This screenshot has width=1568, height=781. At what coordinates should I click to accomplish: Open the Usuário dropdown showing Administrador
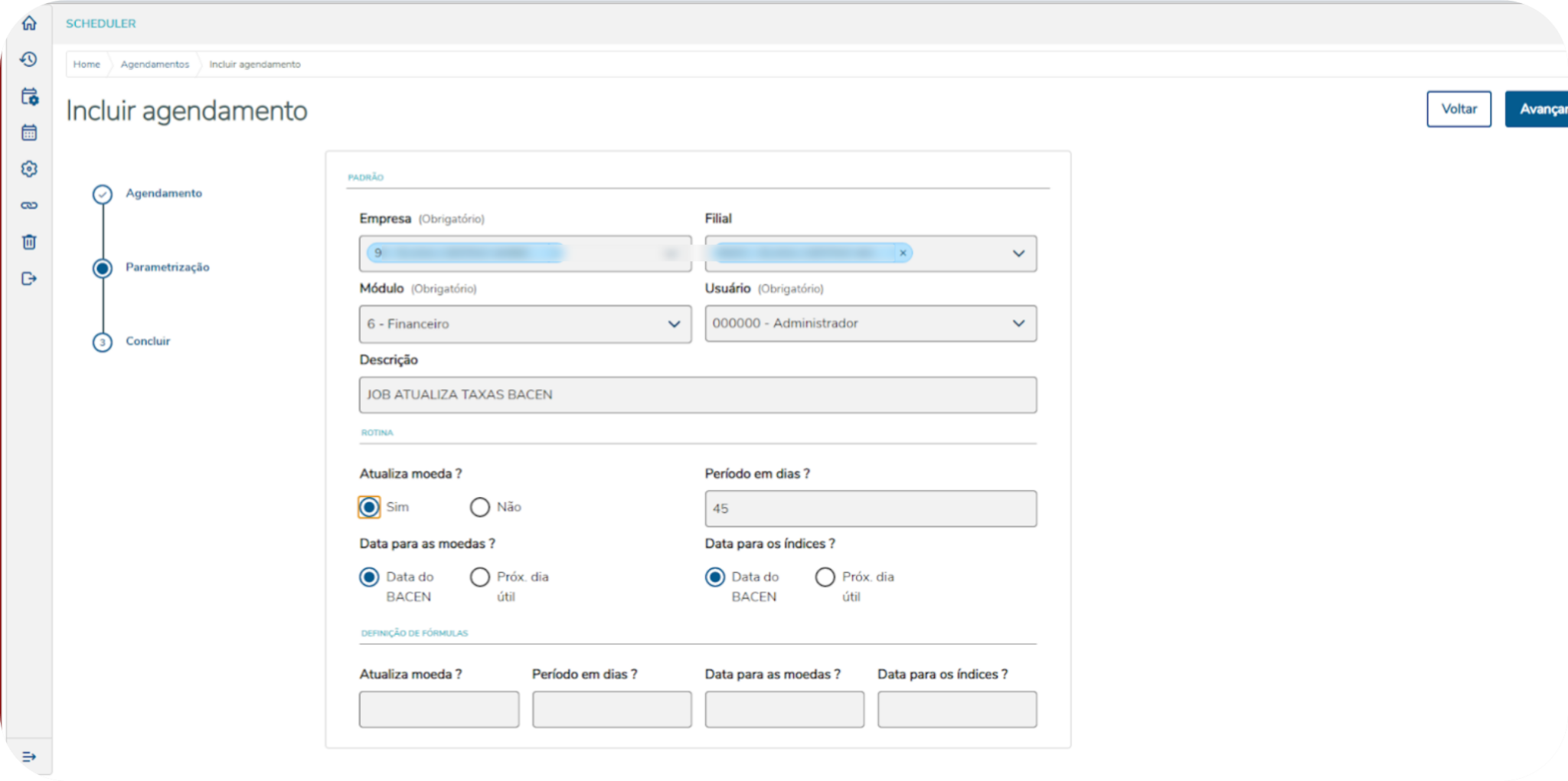pos(871,323)
